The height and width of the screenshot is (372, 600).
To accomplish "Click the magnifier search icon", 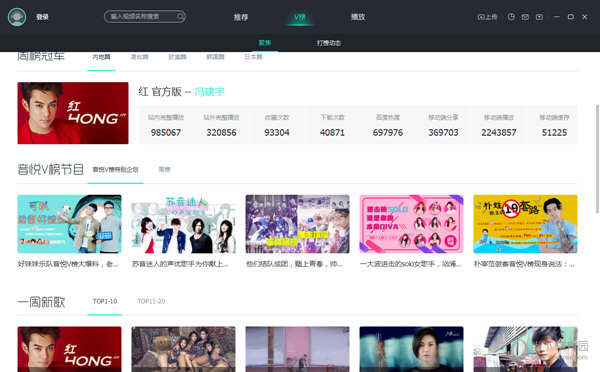I will click(x=180, y=16).
